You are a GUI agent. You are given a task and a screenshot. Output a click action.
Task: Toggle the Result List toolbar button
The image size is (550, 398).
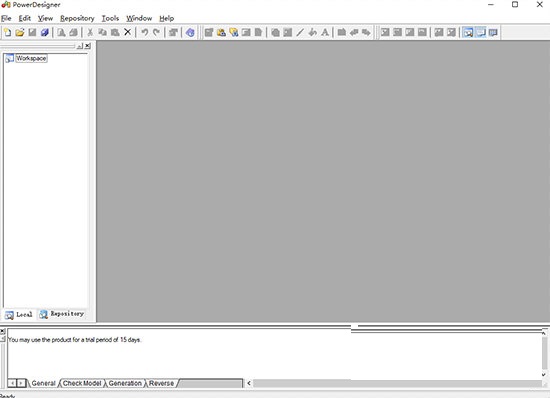click(x=493, y=33)
